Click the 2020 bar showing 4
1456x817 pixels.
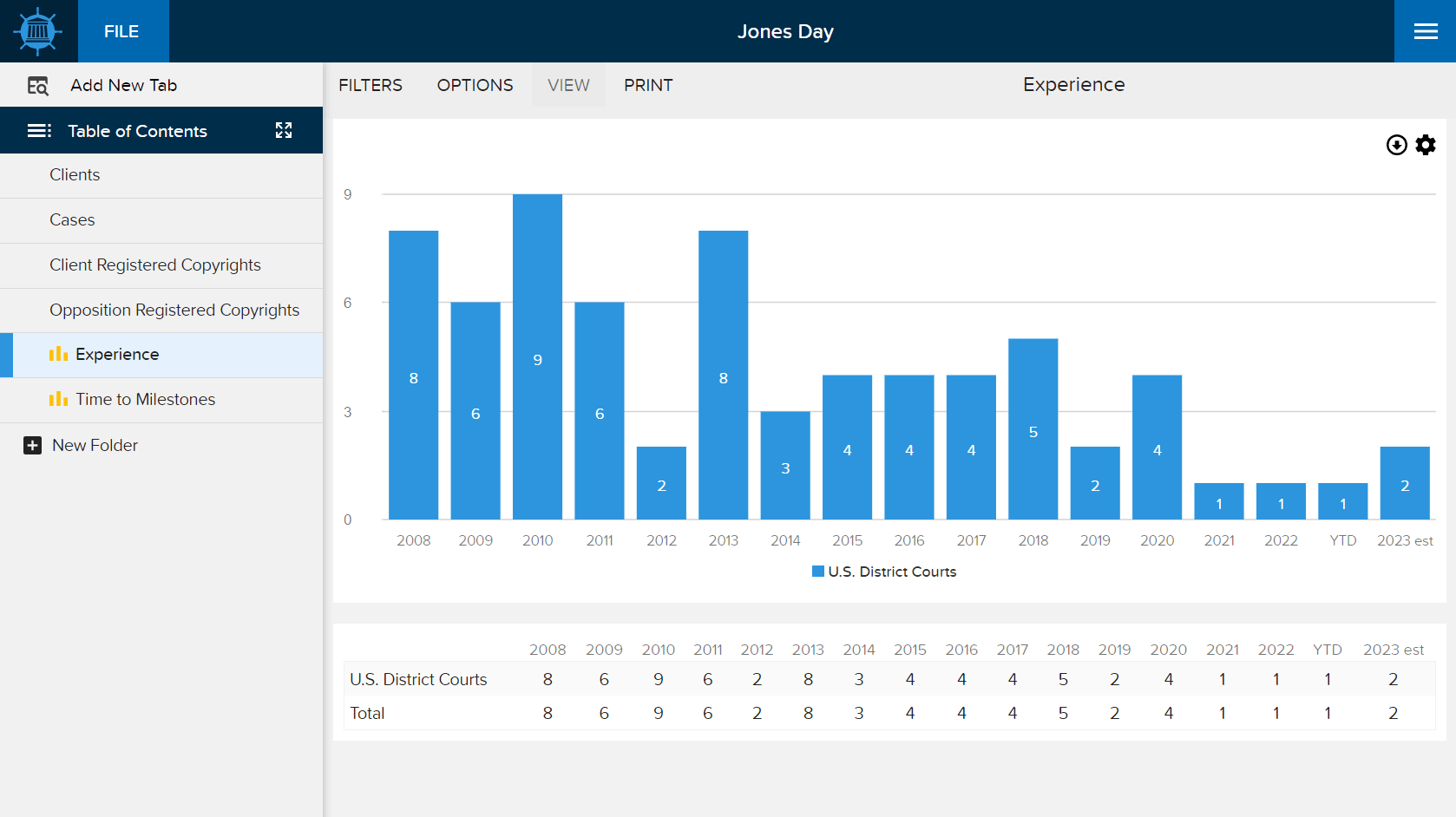click(1157, 448)
